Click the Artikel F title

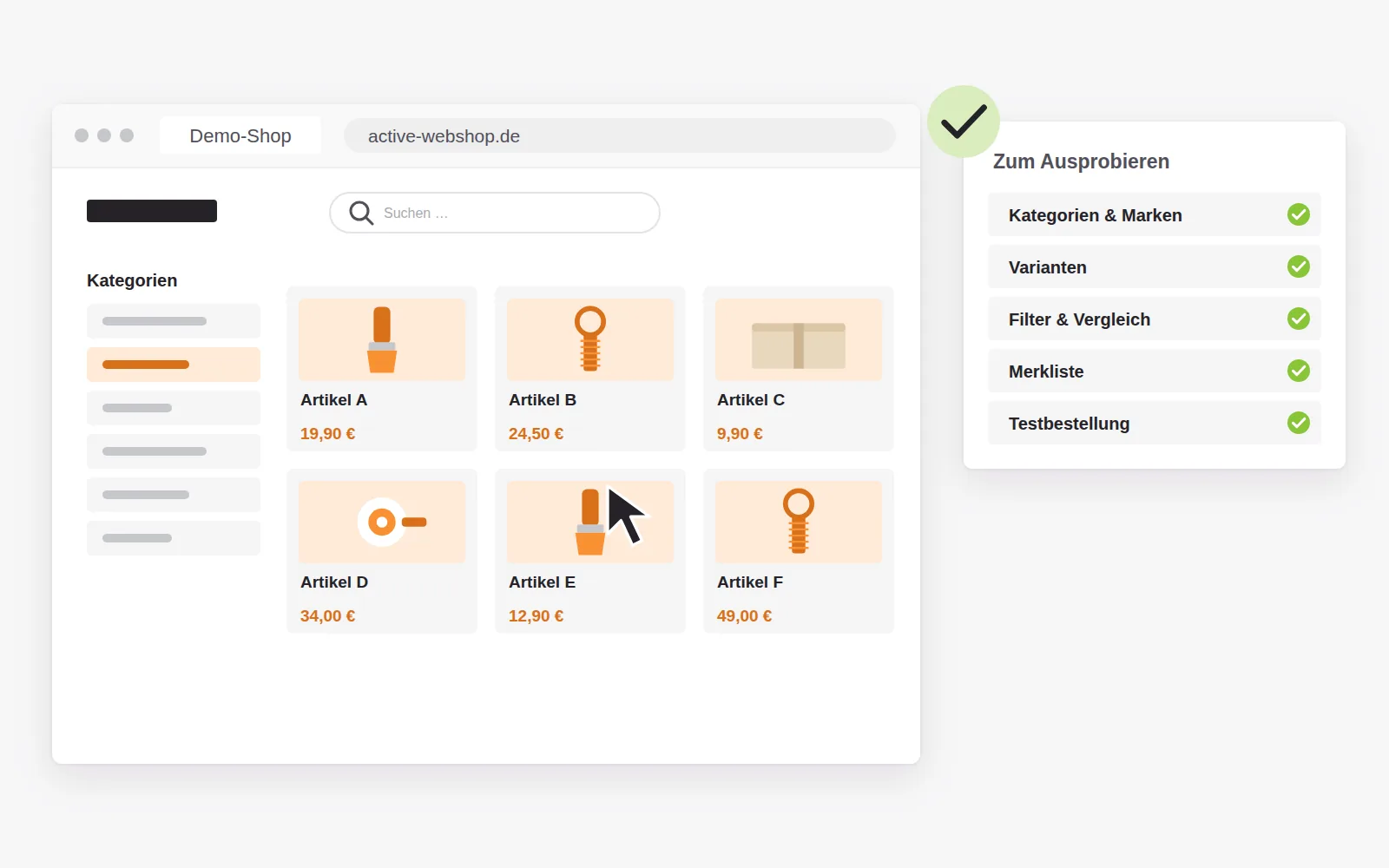750,582
